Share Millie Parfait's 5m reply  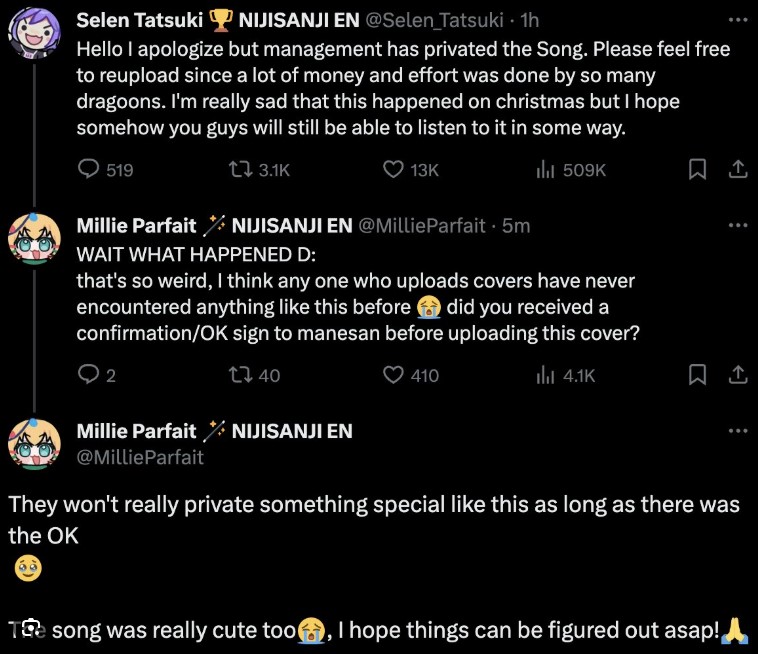738,375
